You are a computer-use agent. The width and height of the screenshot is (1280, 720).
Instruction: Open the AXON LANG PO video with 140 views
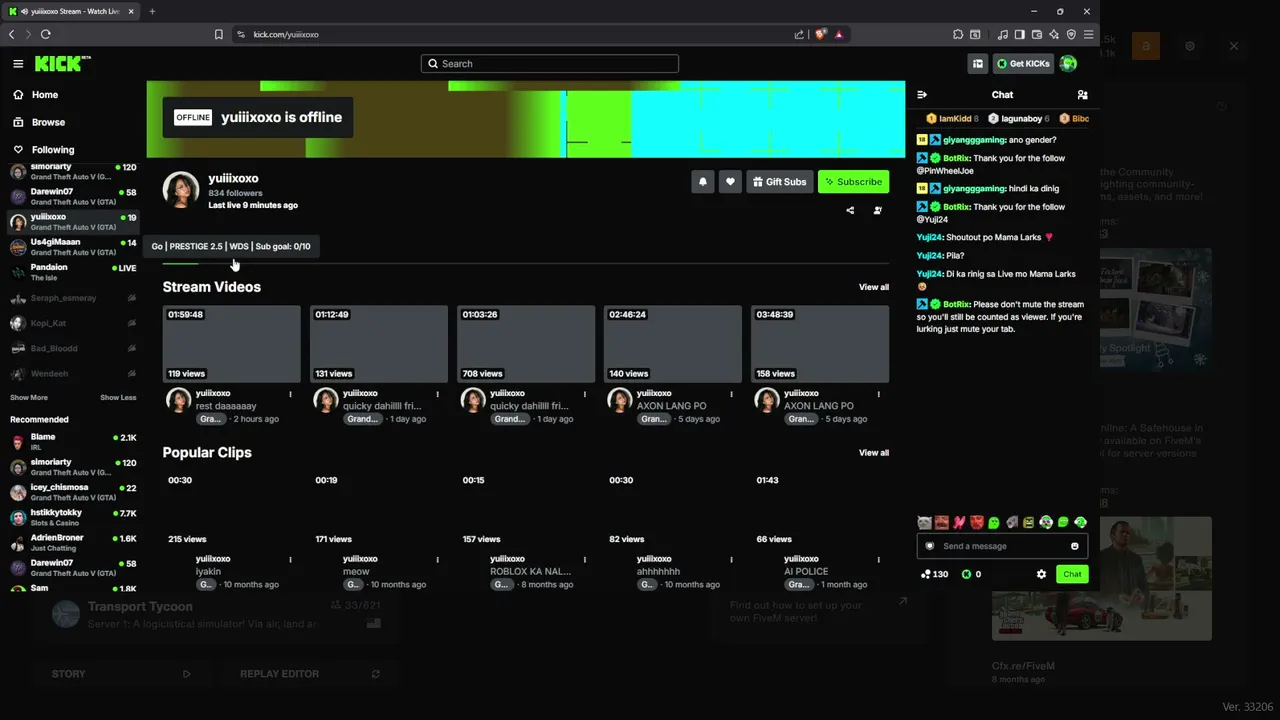[x=673, y=344]
